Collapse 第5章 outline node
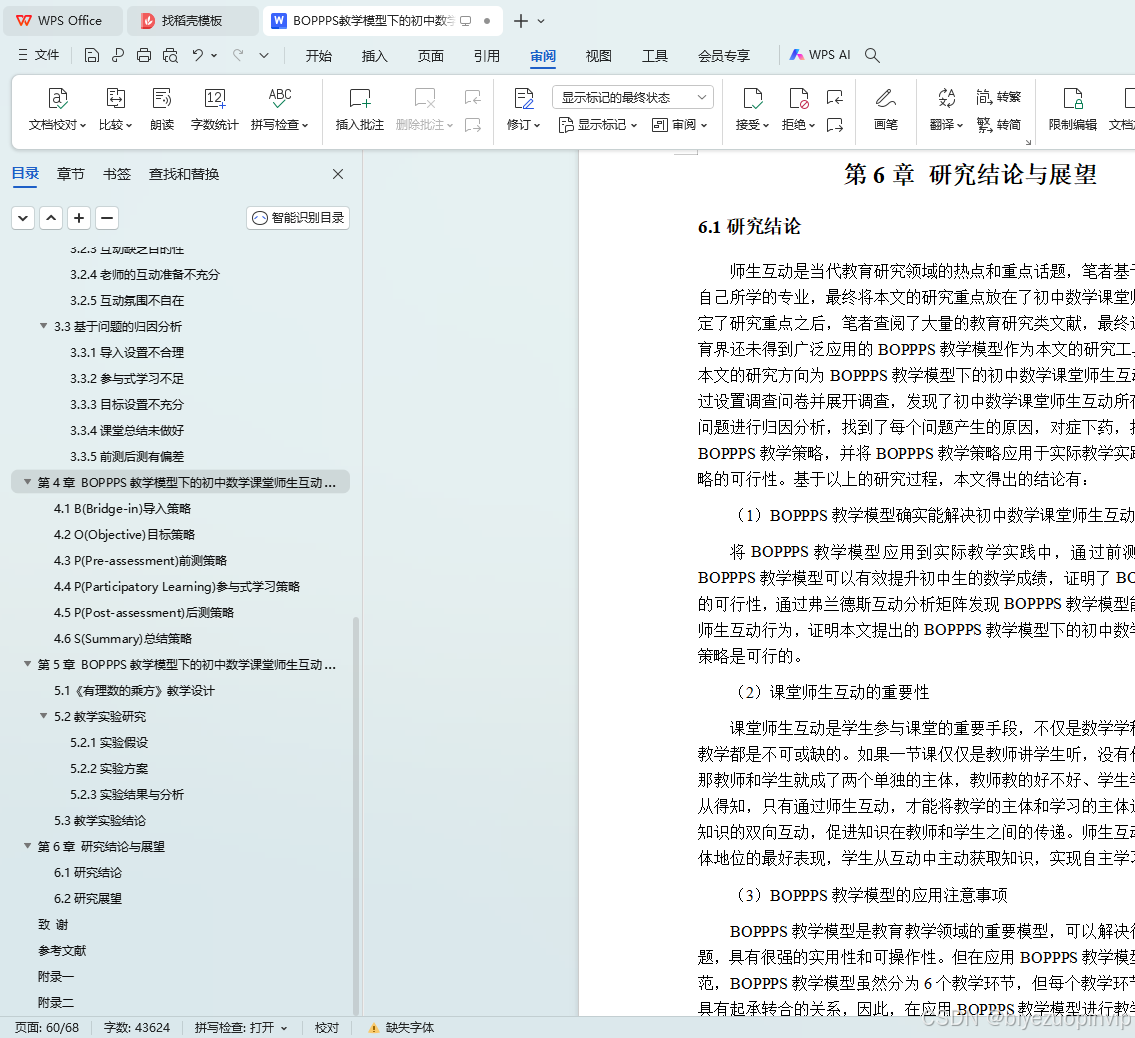The height and width of the screenshot is (1038, 1135). pyautogui.click(x=28, y=664)
